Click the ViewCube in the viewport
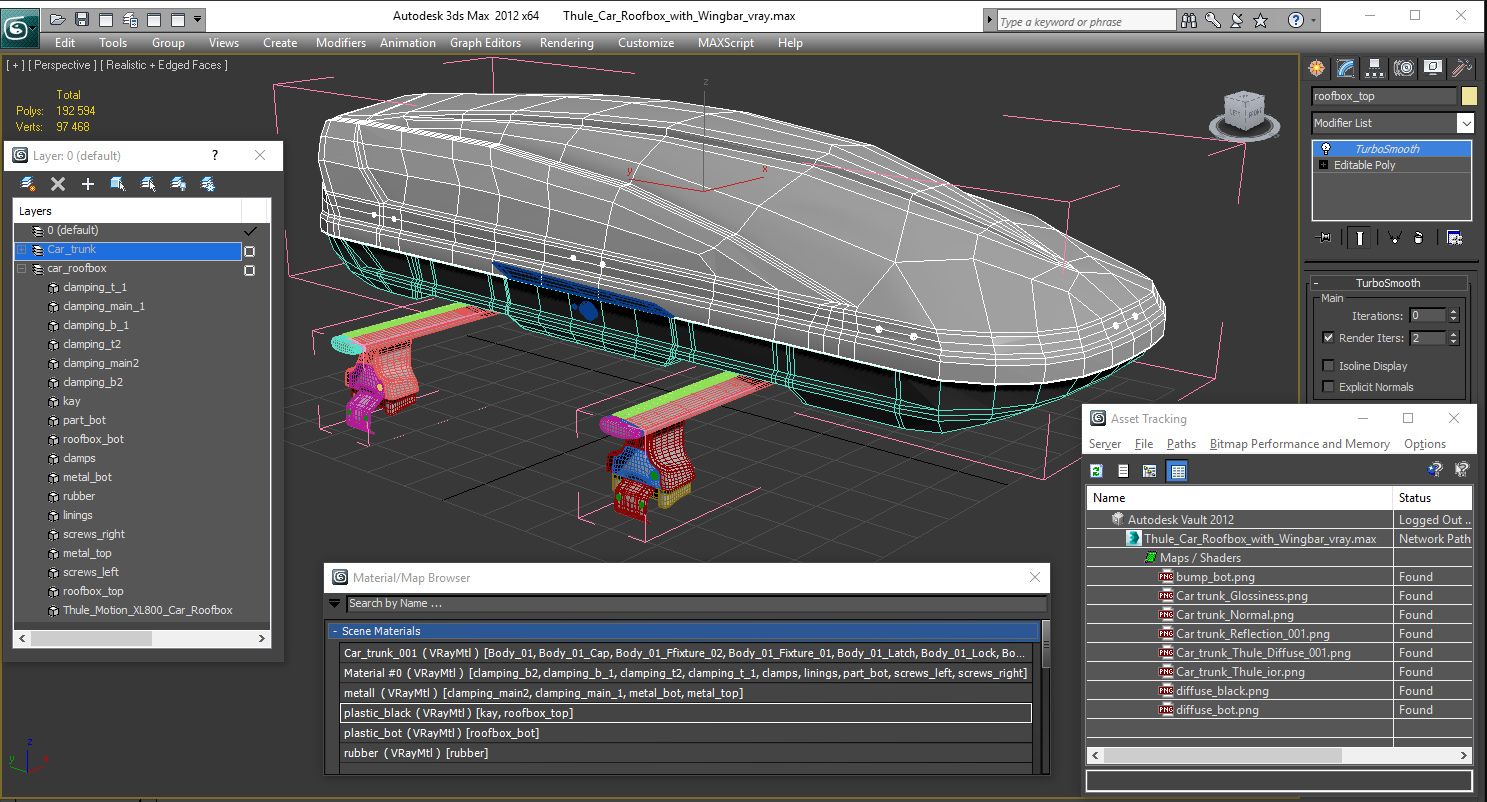The height and width of the screenshot is (802, 1487). pyautogui.click(x=1244, y=113)
